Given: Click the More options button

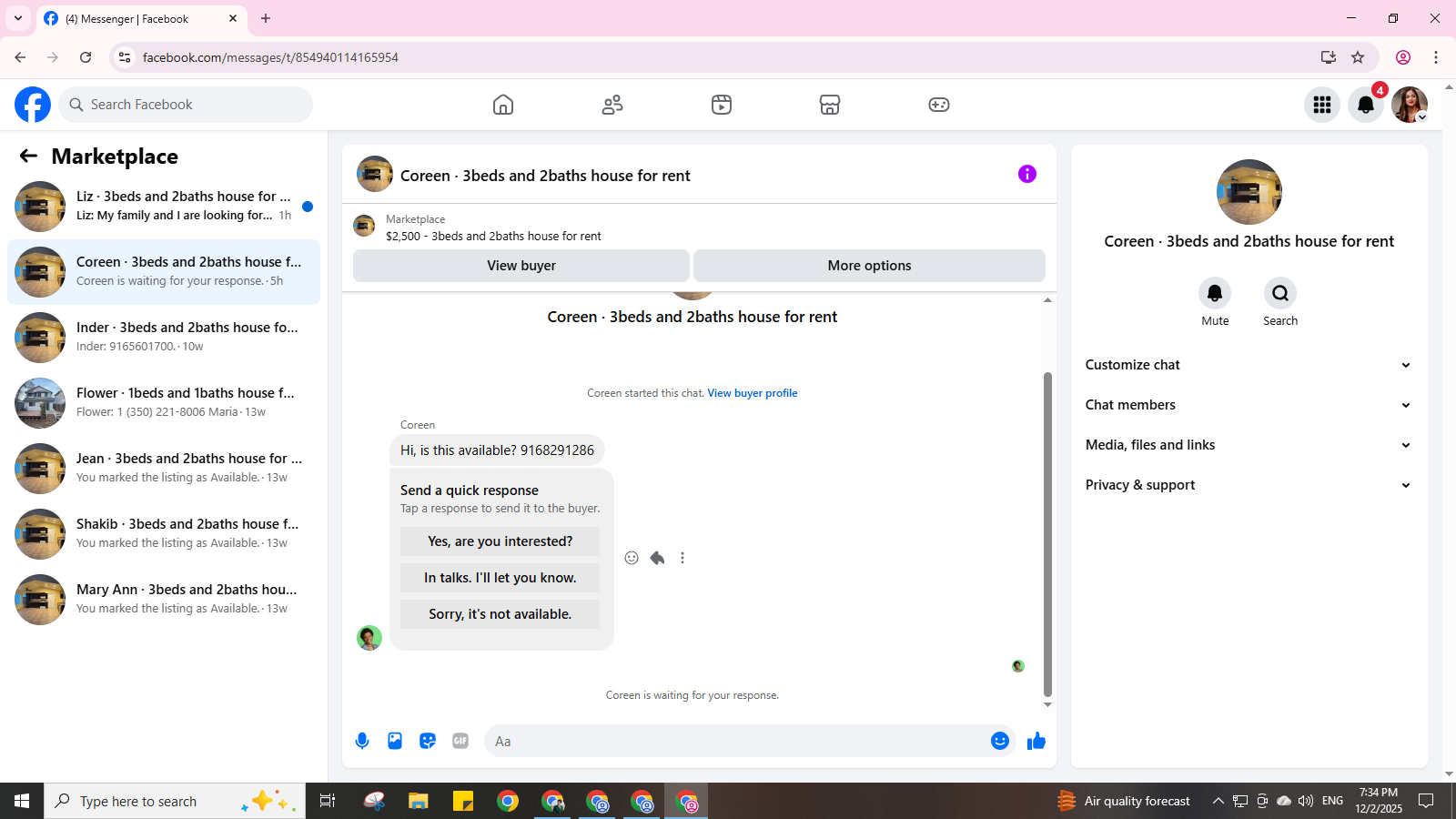Looking at the screenshot, I should tap(869, 266).
